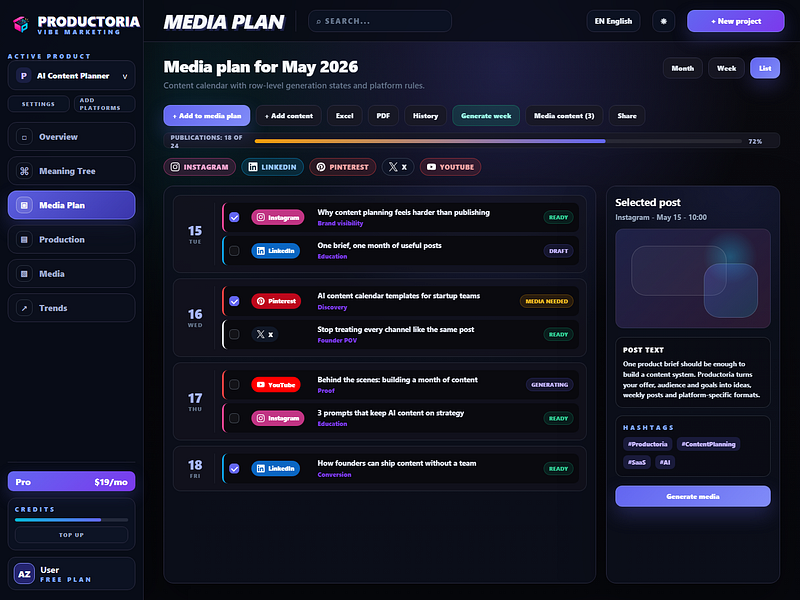Switch to the Month view tab

coord(683,68)
